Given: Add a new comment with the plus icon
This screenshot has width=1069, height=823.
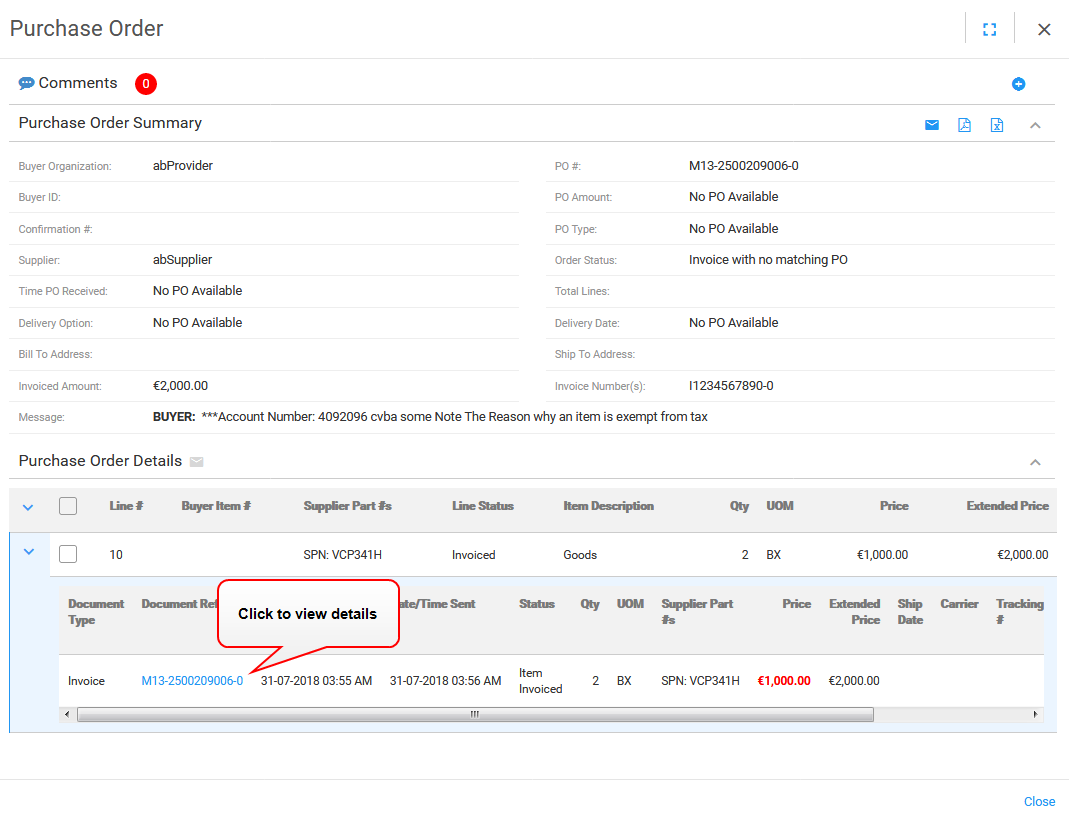Looking at the screenshot, I should coord(1019,84).
